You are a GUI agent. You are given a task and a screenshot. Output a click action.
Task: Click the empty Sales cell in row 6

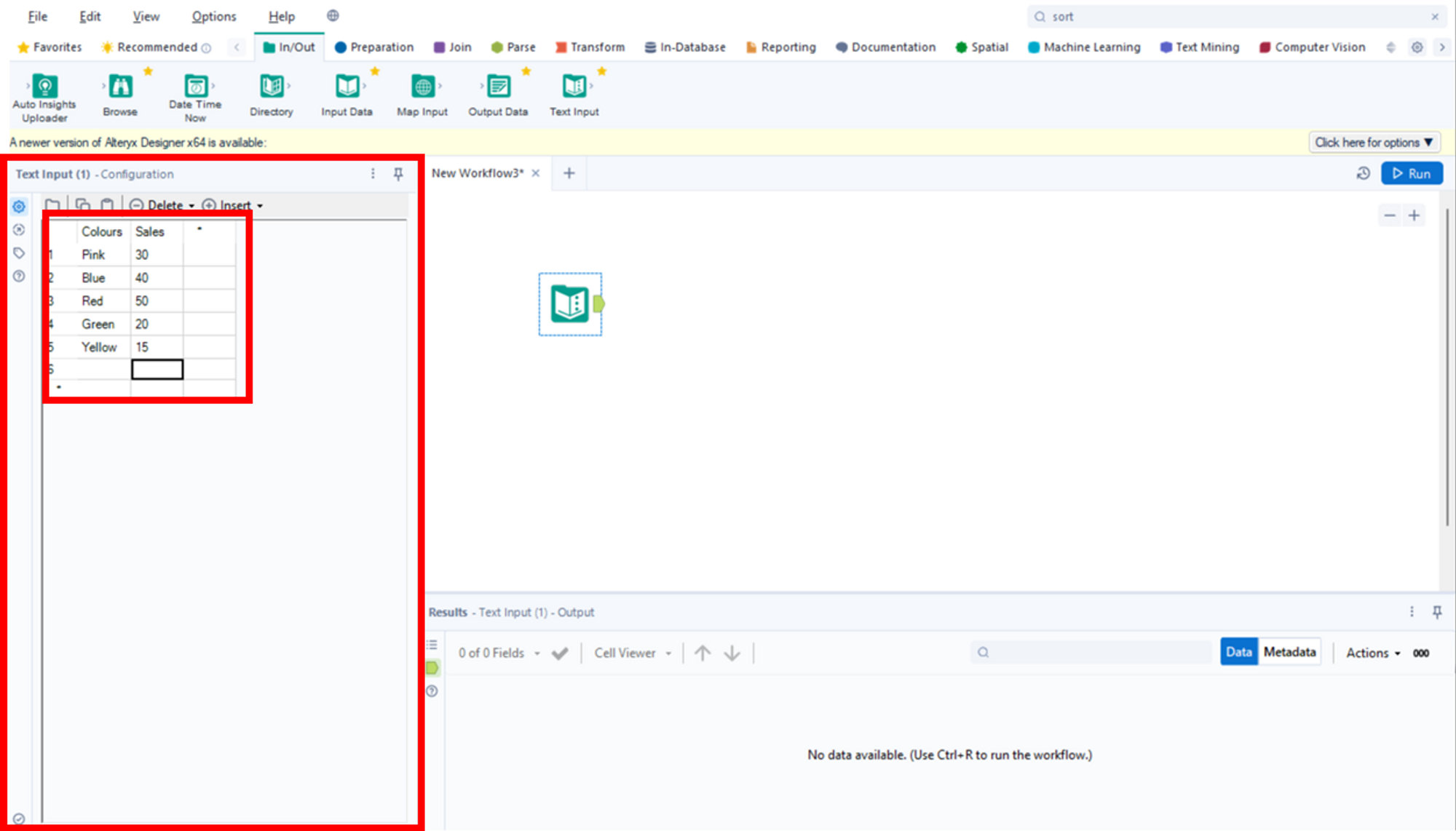(x=157, y=370)
